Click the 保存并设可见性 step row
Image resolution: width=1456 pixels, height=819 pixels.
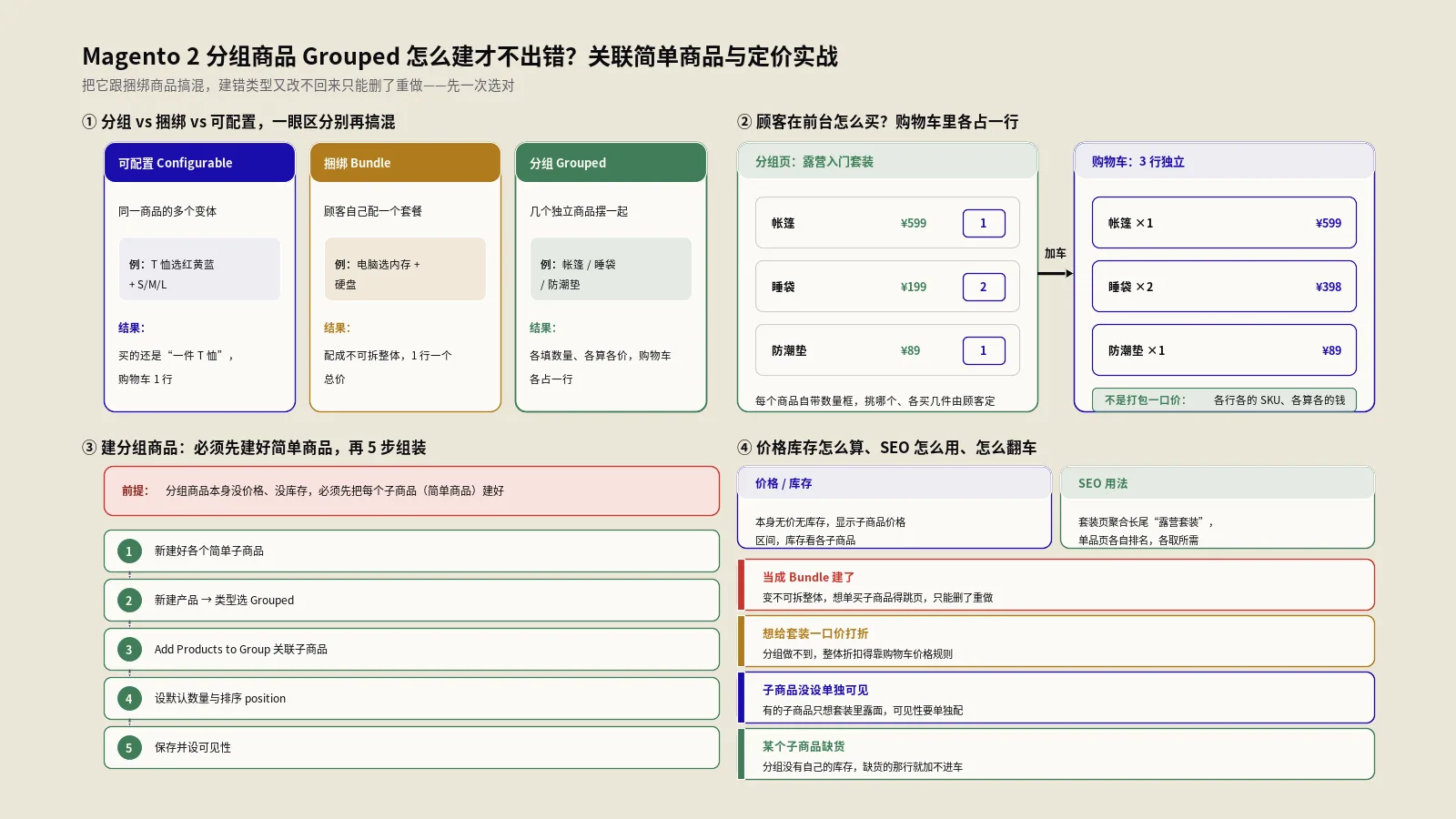tap(411, 747)
